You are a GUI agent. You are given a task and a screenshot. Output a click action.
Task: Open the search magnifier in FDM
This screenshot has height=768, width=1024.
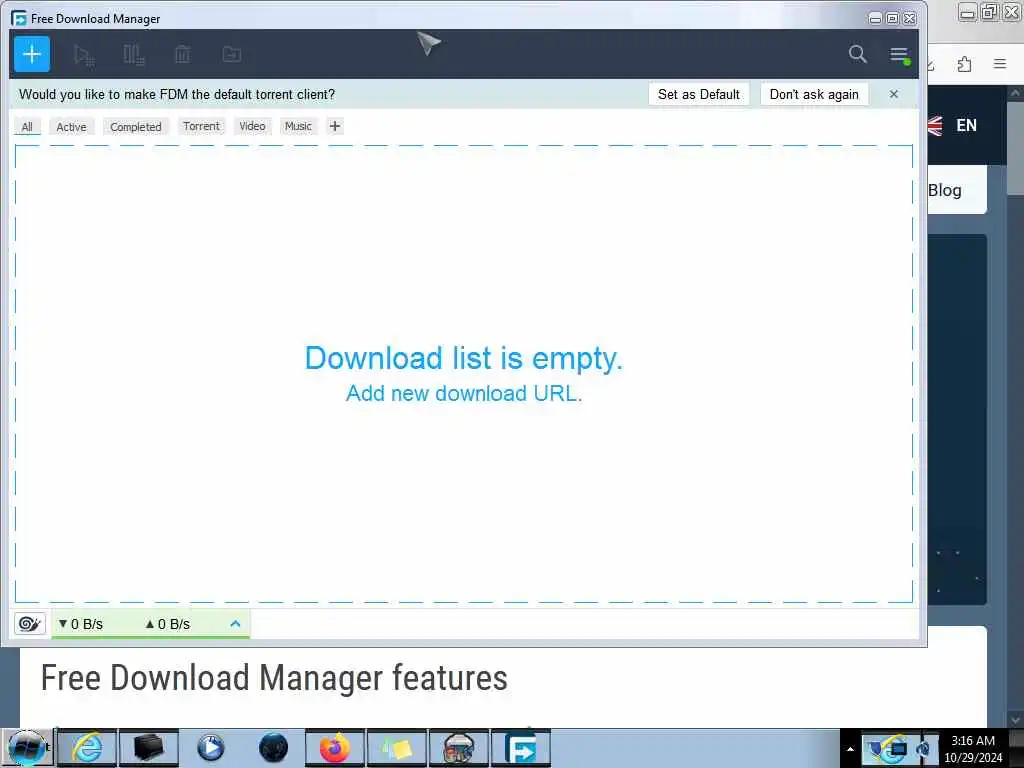pyautogui.click(x=857, y=54)
